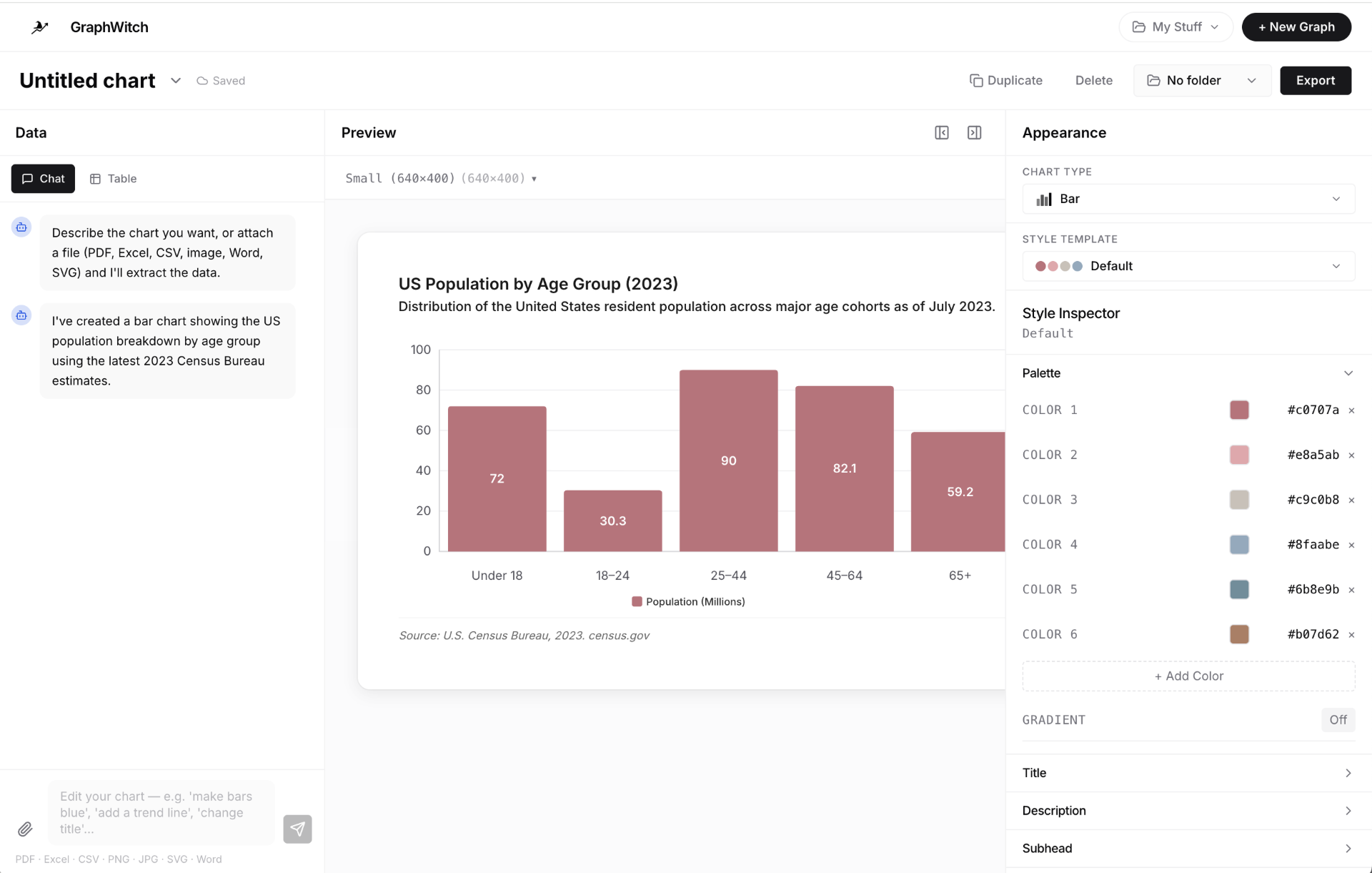Open Color 3 swatch #c9c0b8
Screen dimensions: 1372x873
click(1239, 500)
